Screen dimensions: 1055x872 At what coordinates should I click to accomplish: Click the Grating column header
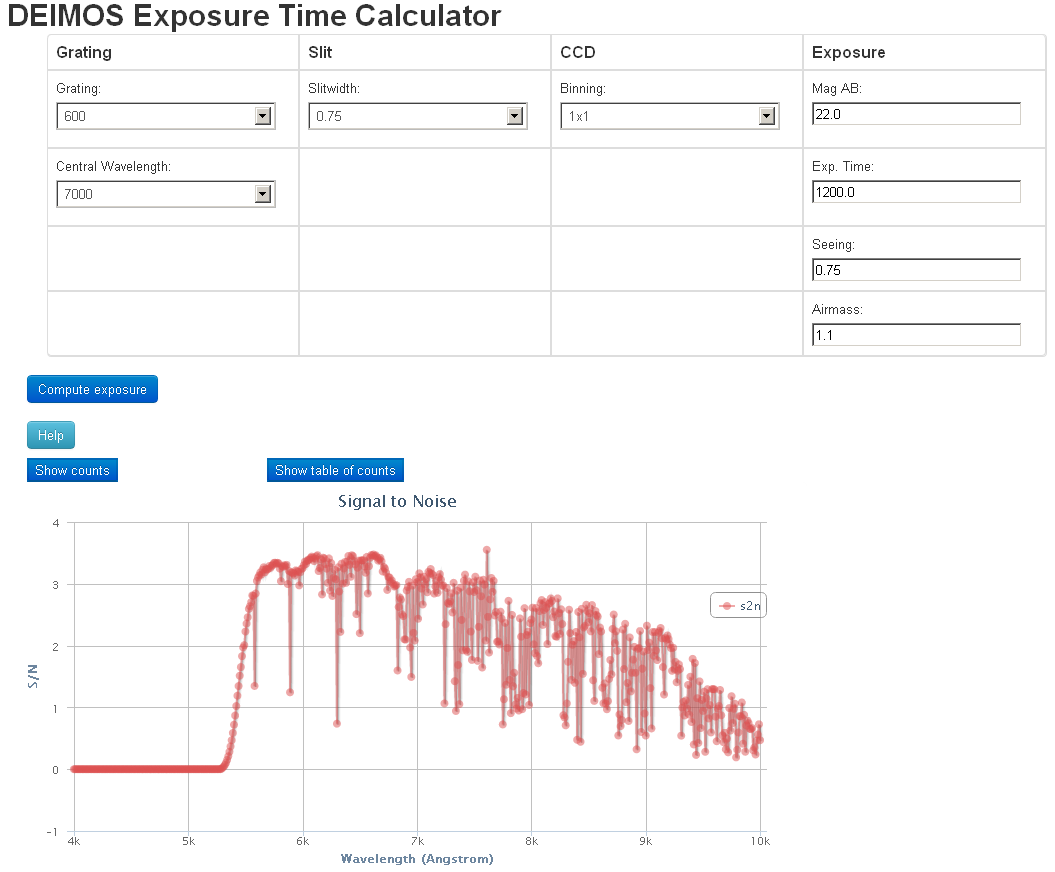tap(84, 52)
